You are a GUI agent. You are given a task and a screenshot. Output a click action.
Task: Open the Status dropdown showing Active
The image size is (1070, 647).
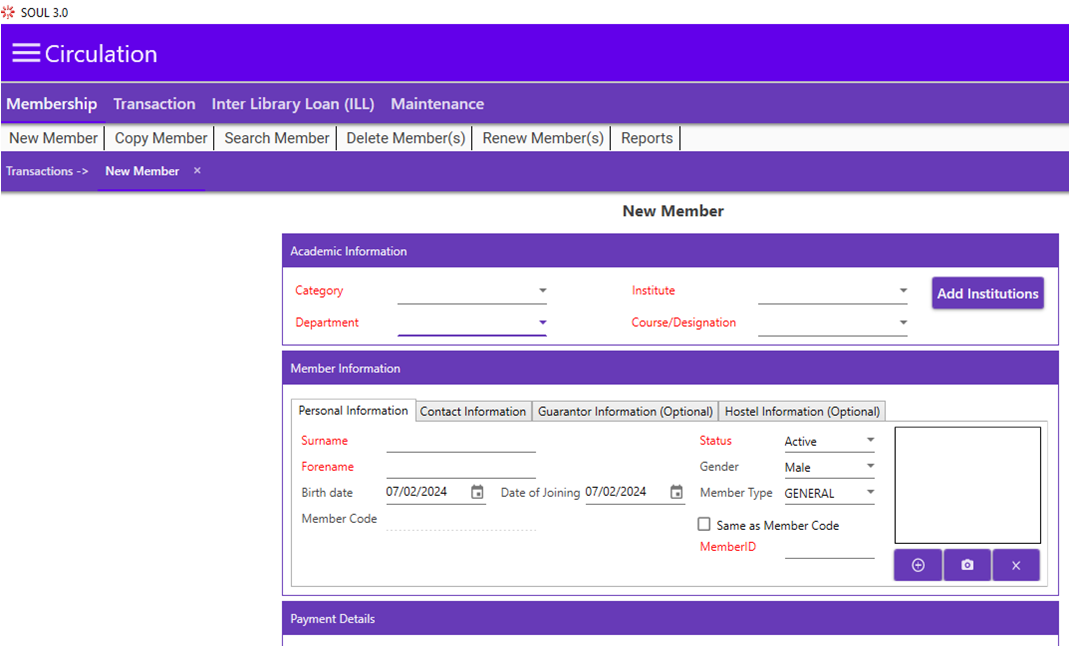[x=829, y=442]
